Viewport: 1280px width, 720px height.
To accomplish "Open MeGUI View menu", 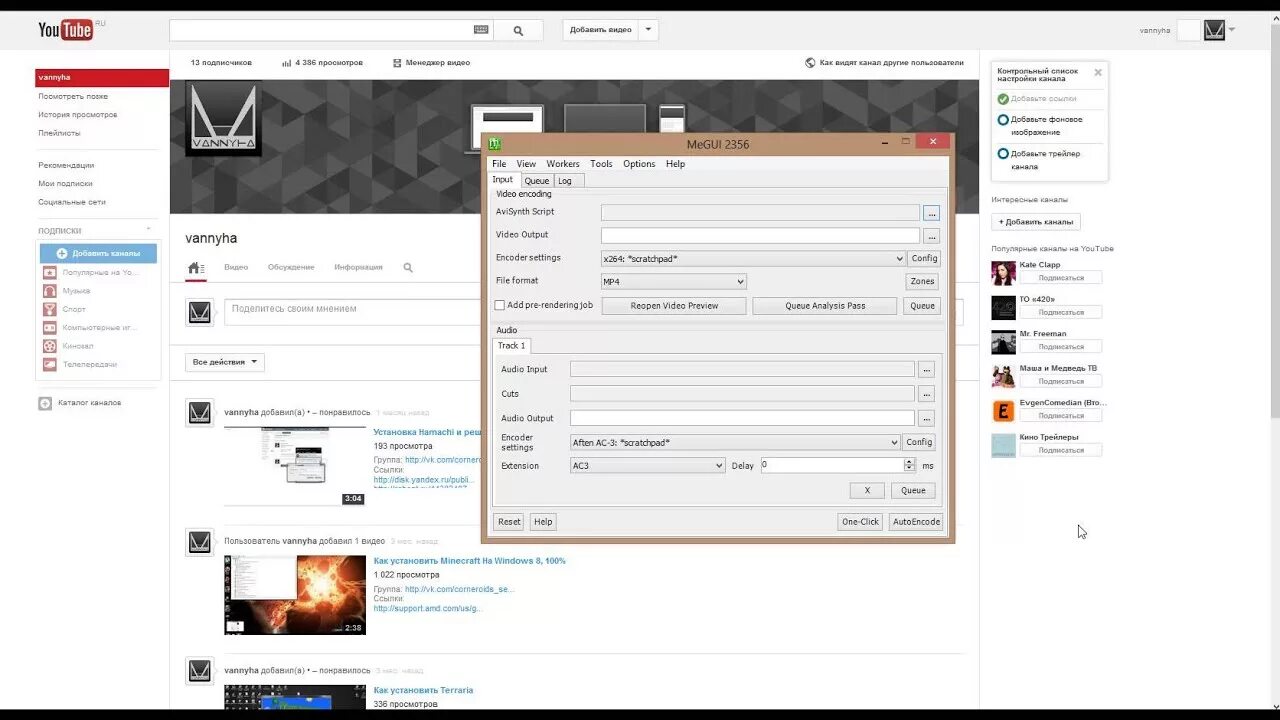I will [526, 164].
